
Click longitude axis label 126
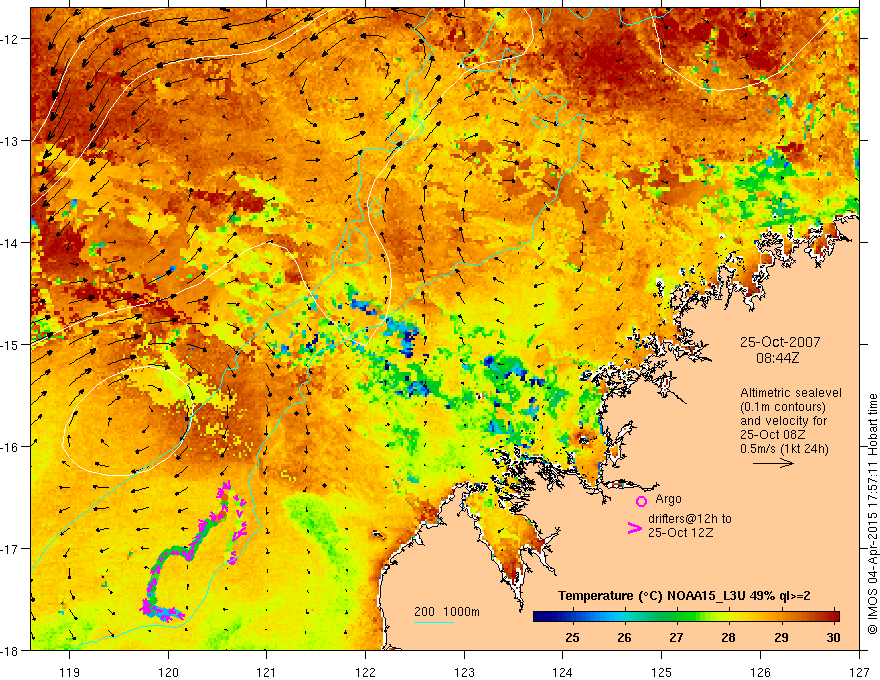click(x=760, y=673)
